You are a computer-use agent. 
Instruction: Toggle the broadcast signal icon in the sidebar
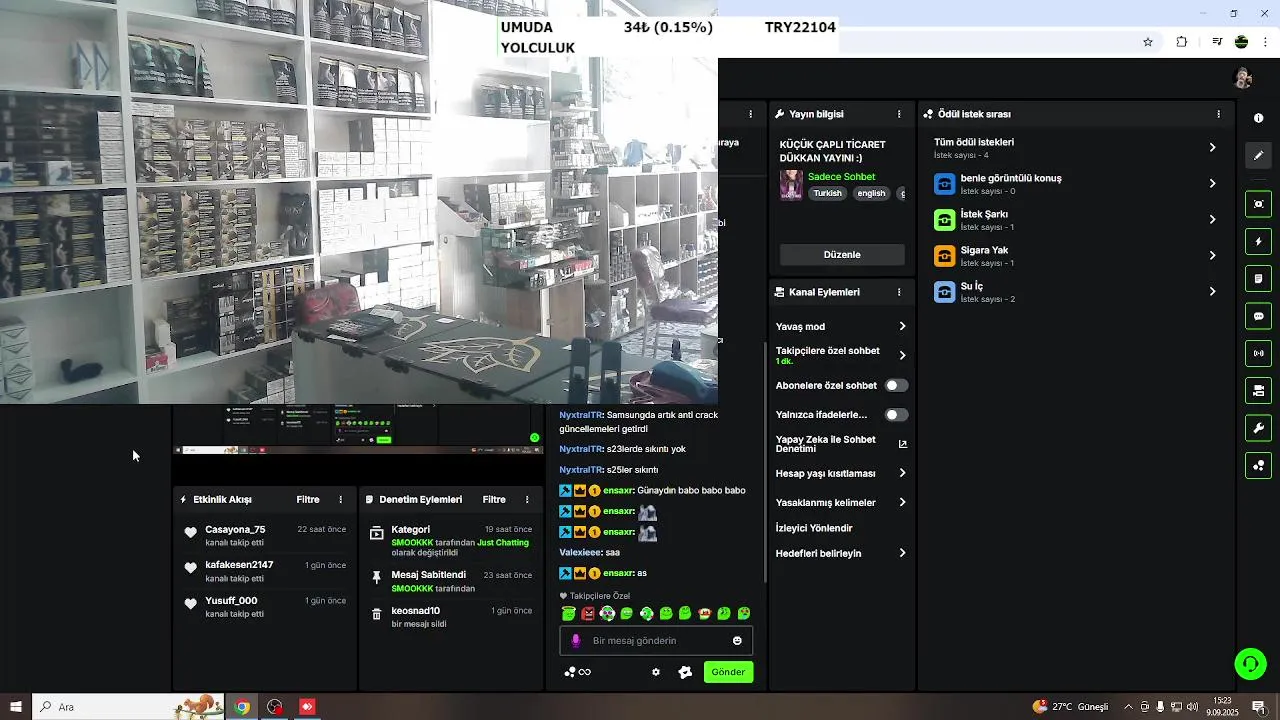1258,353
